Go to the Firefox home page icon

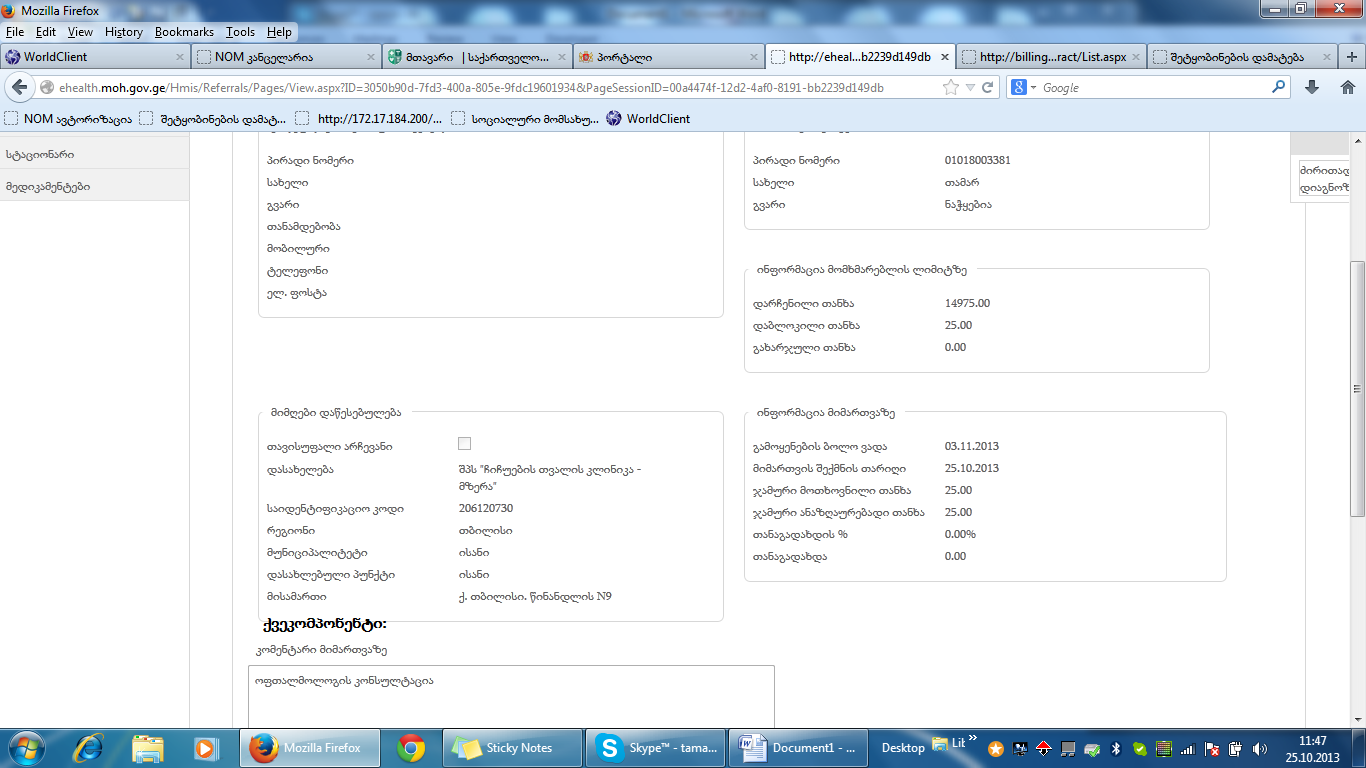click(1347, 88)
